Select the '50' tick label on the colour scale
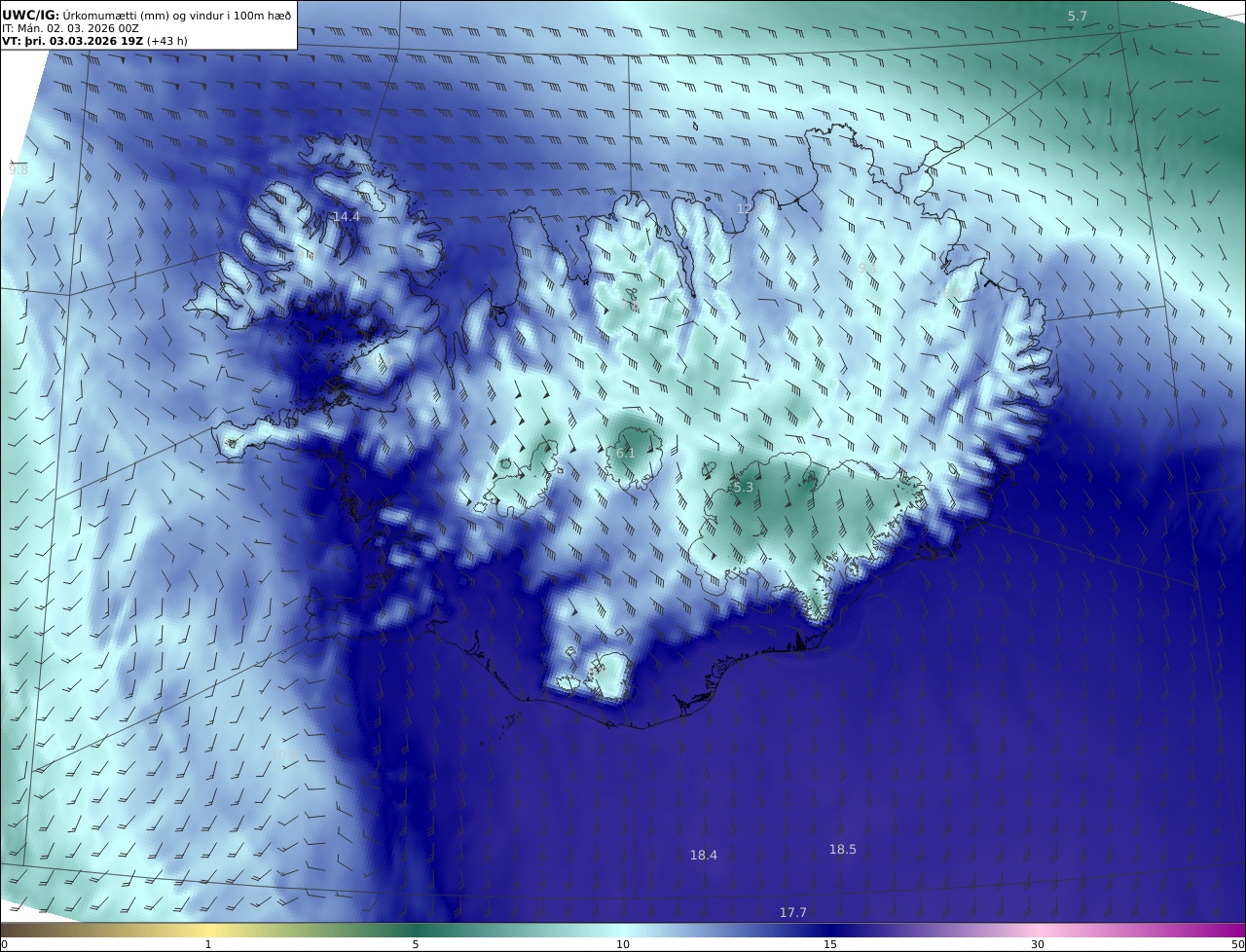 [x=1237, y=944]
